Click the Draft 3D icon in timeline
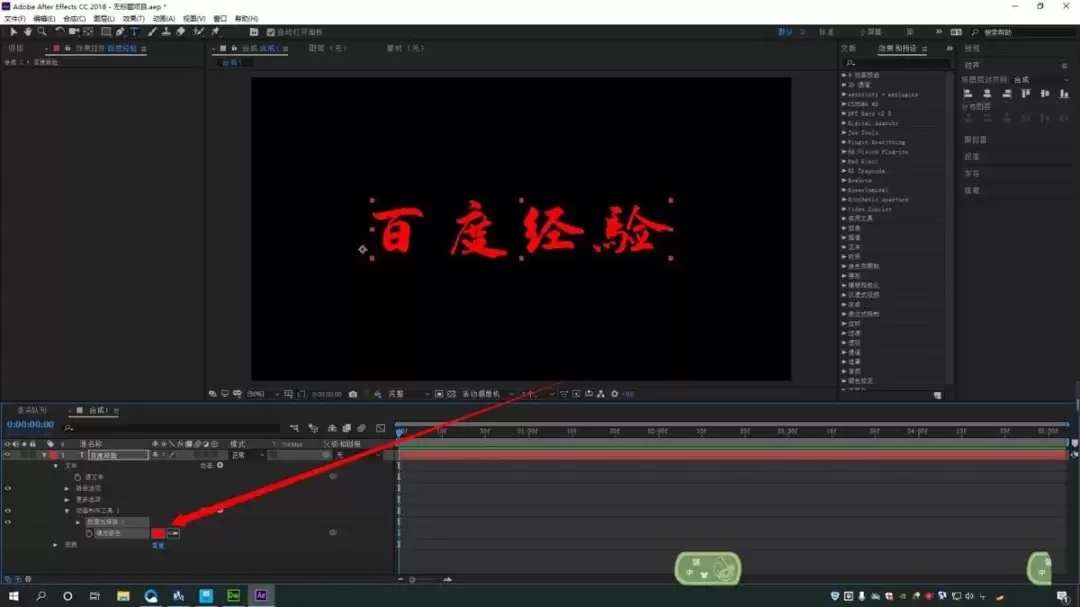Viewport: 1080px width, 607px height. [313, 429]
